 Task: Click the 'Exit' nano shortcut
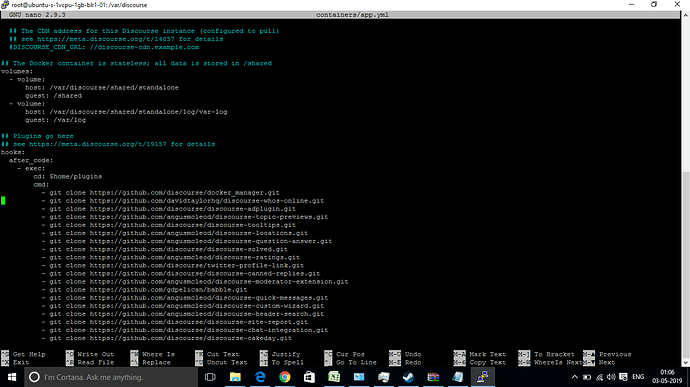click(21, 362)
